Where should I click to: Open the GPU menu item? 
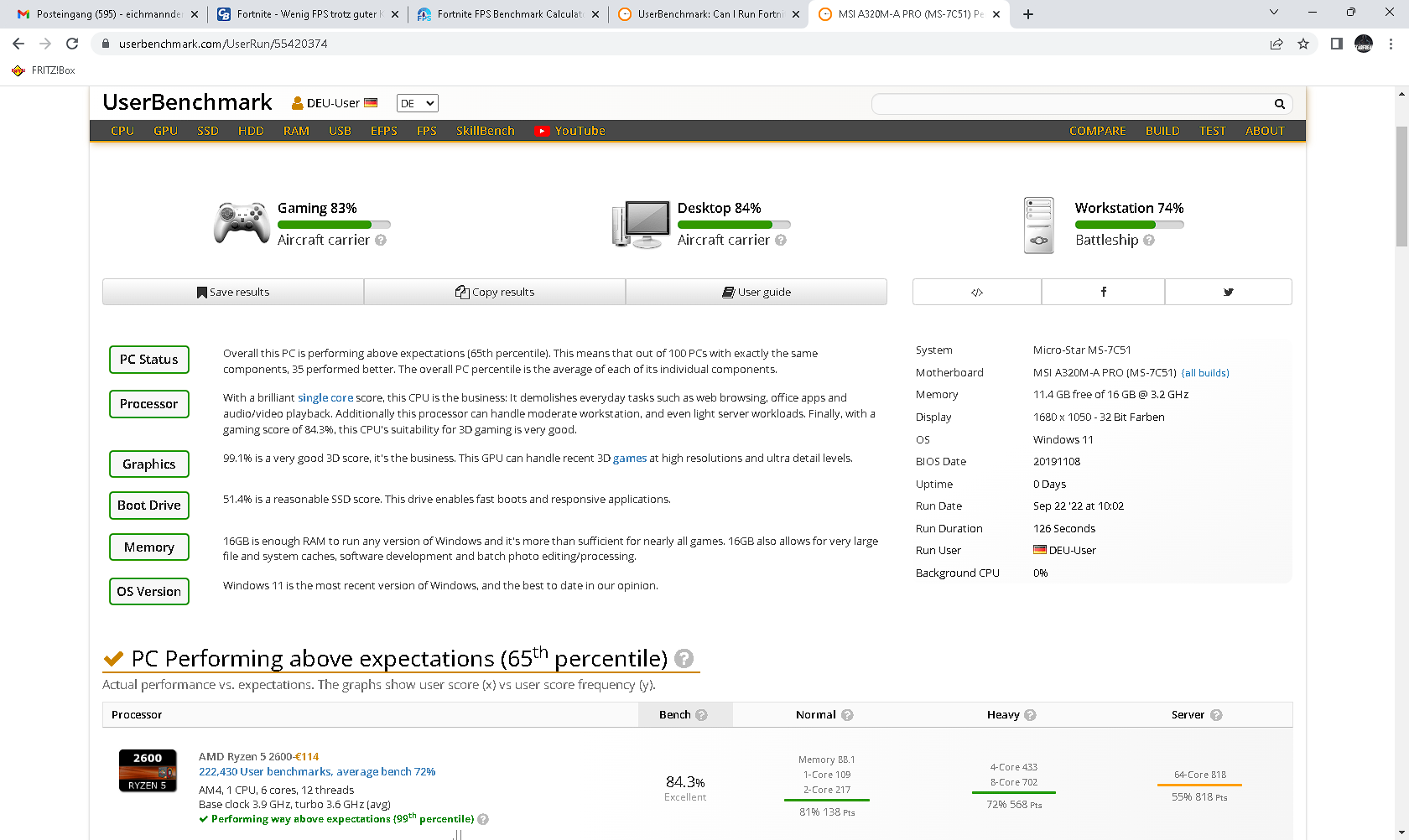(165, 131)
